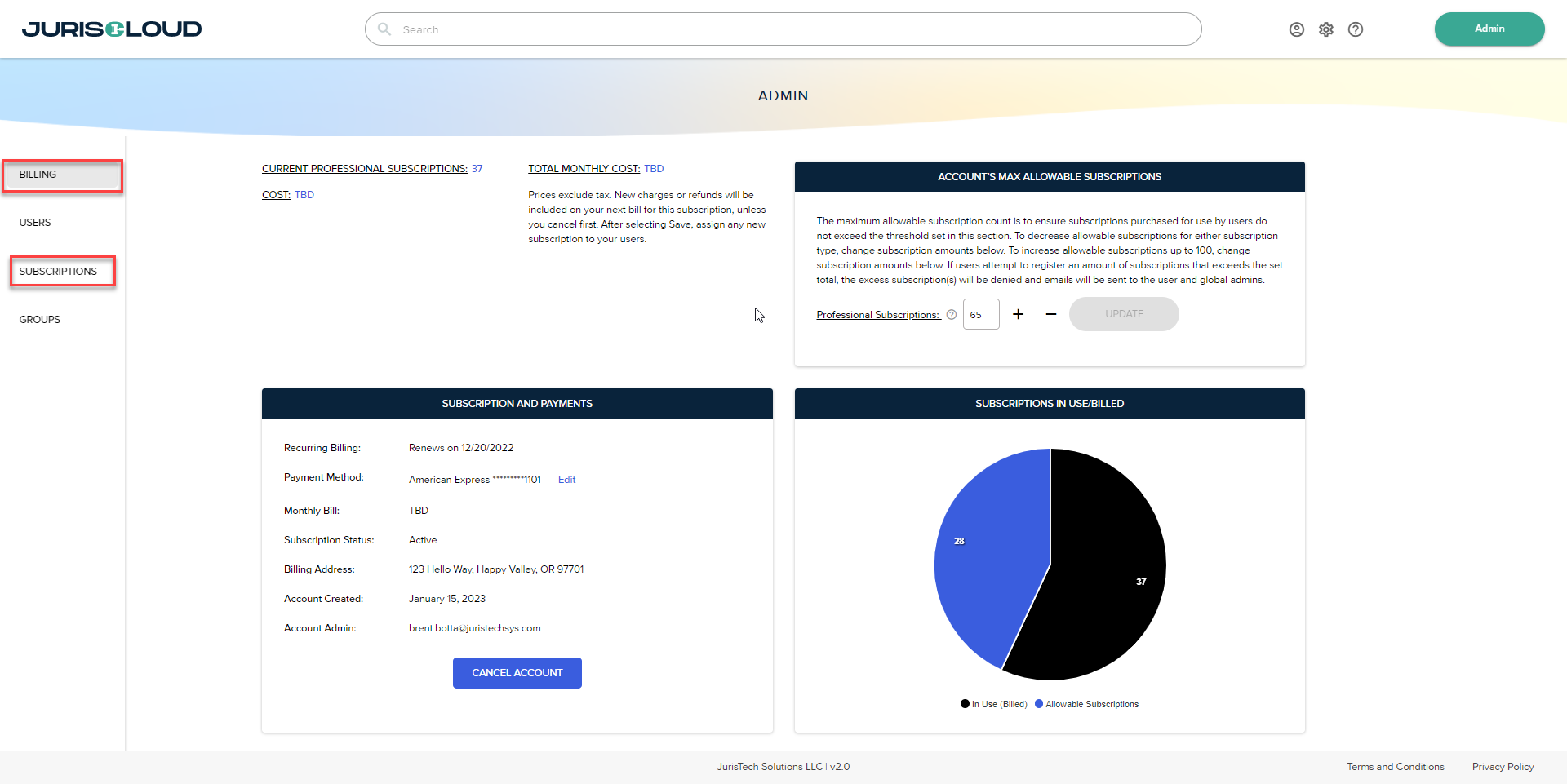Go to the Users sidebar tab
Image resolution: width=1567 pixels, height=784 pixels.
click(35, 223)
